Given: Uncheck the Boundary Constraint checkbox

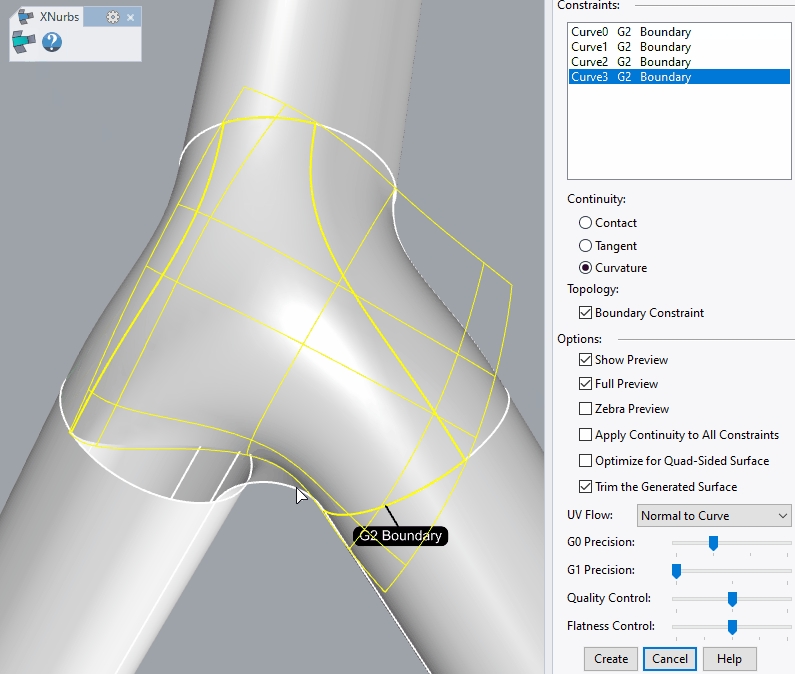Looking at the screenshot, I should click(x=586, y=313).
